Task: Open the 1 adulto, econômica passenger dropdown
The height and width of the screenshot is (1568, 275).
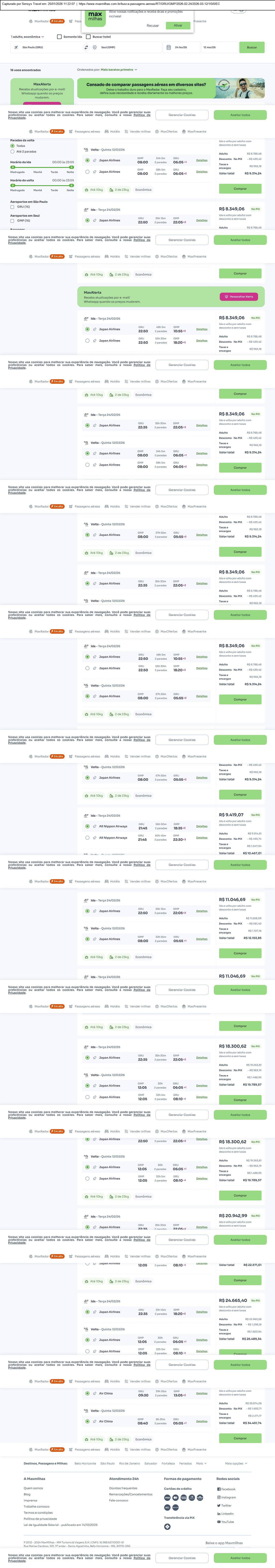Action: pyautogui.click(x=27, y=37)
